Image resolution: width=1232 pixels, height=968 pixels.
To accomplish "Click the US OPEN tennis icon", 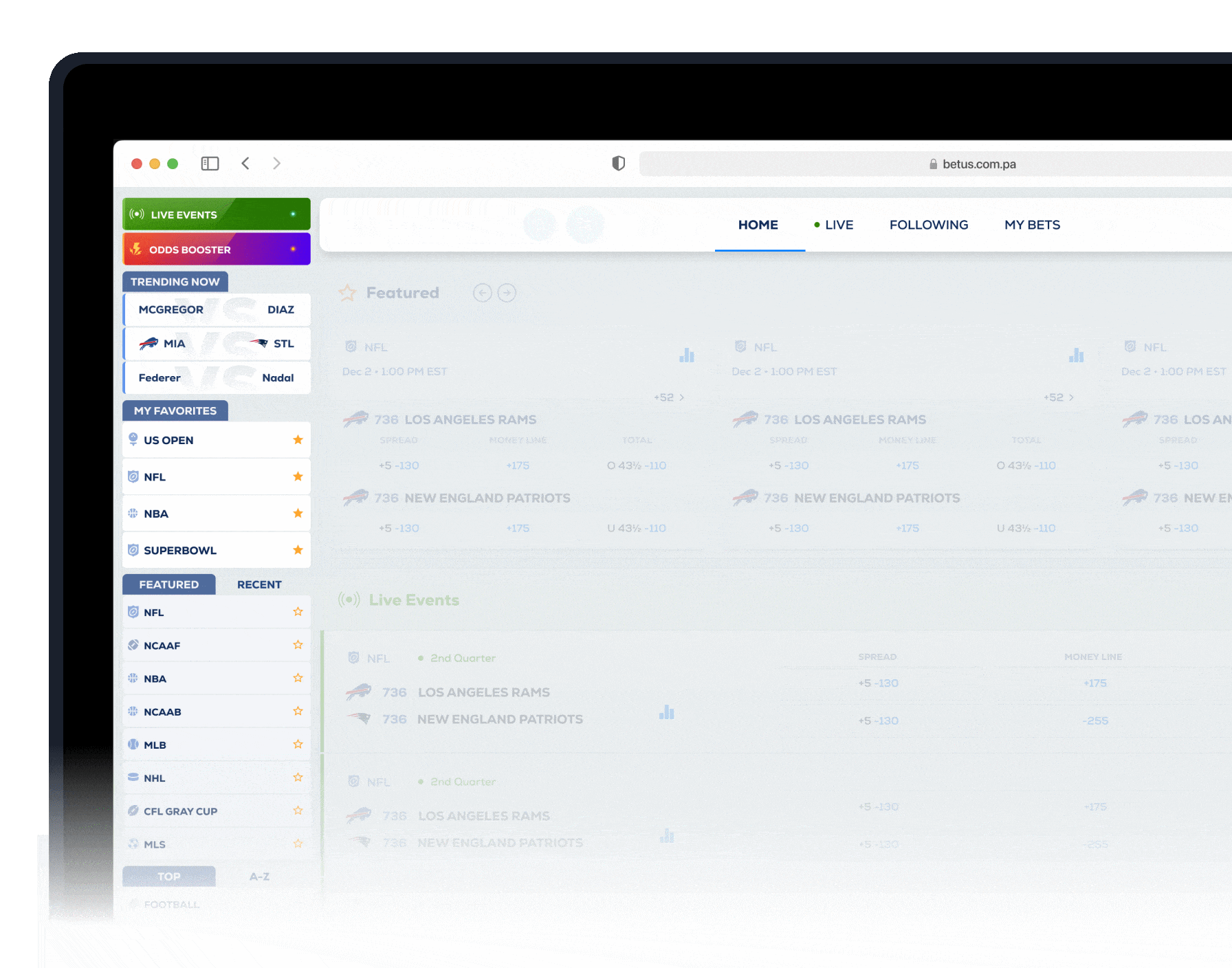I will [x=133, y=439].
